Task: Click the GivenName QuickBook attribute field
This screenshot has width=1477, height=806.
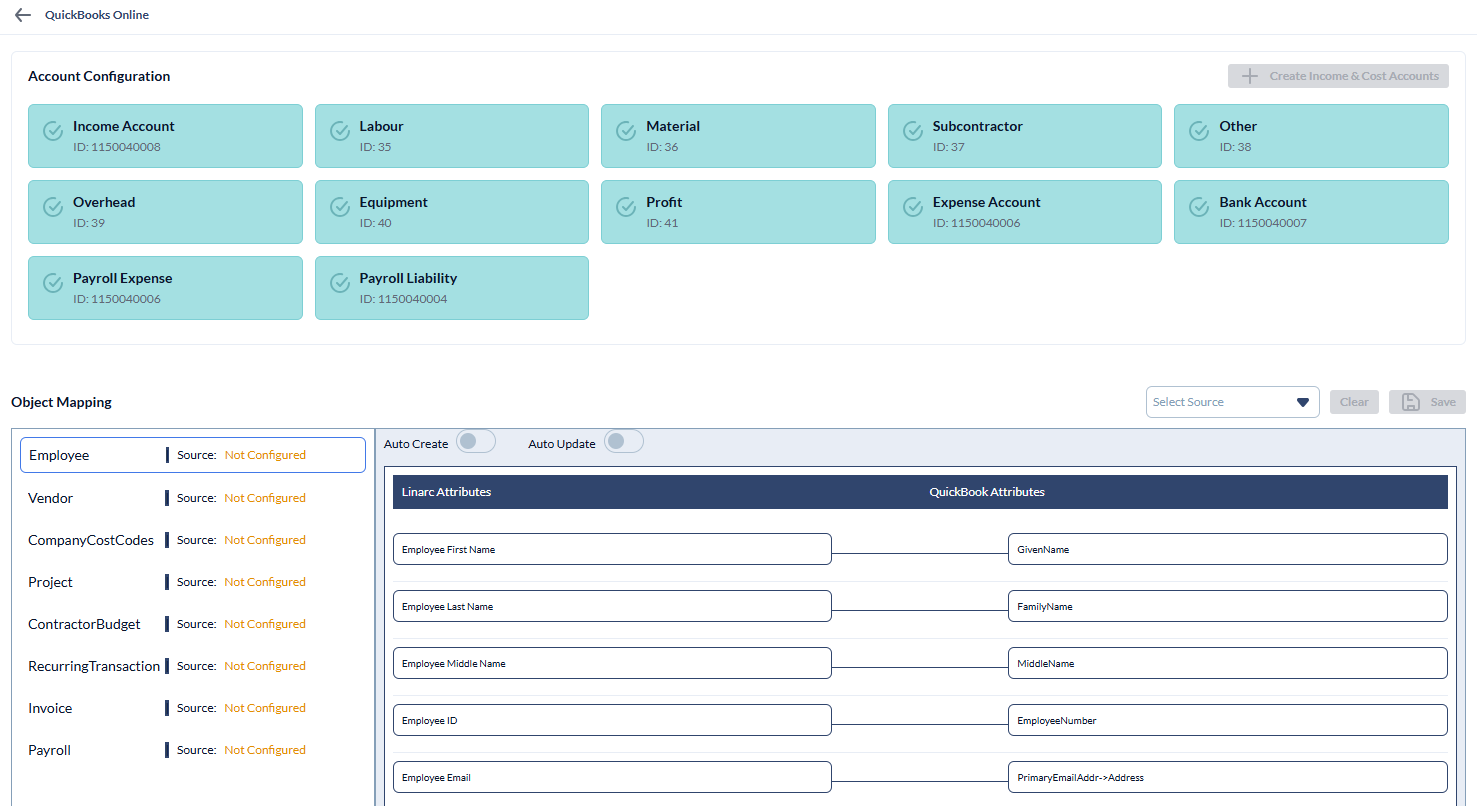Action: pos(1228,549)
